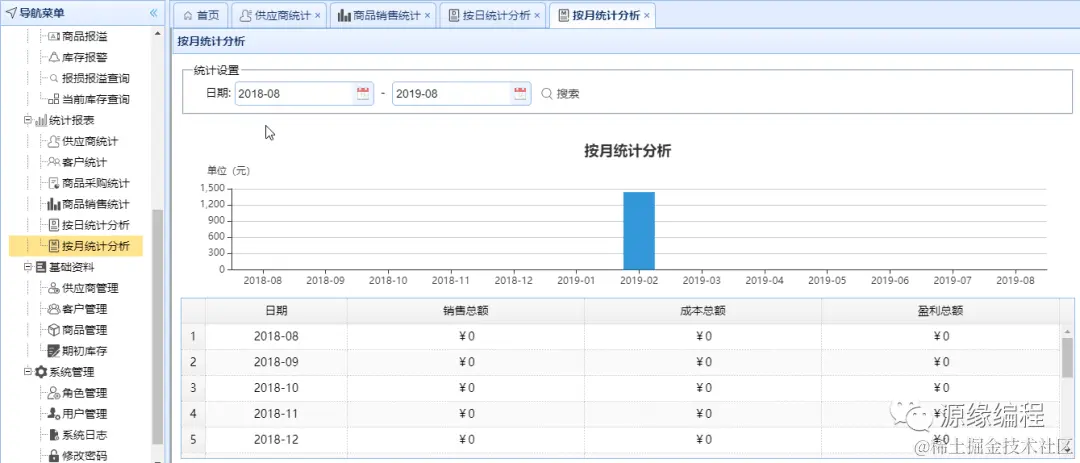Collapse the 统计报表 tree node
The width and height of the screenshot is (1080, 463).
point(28,120)
